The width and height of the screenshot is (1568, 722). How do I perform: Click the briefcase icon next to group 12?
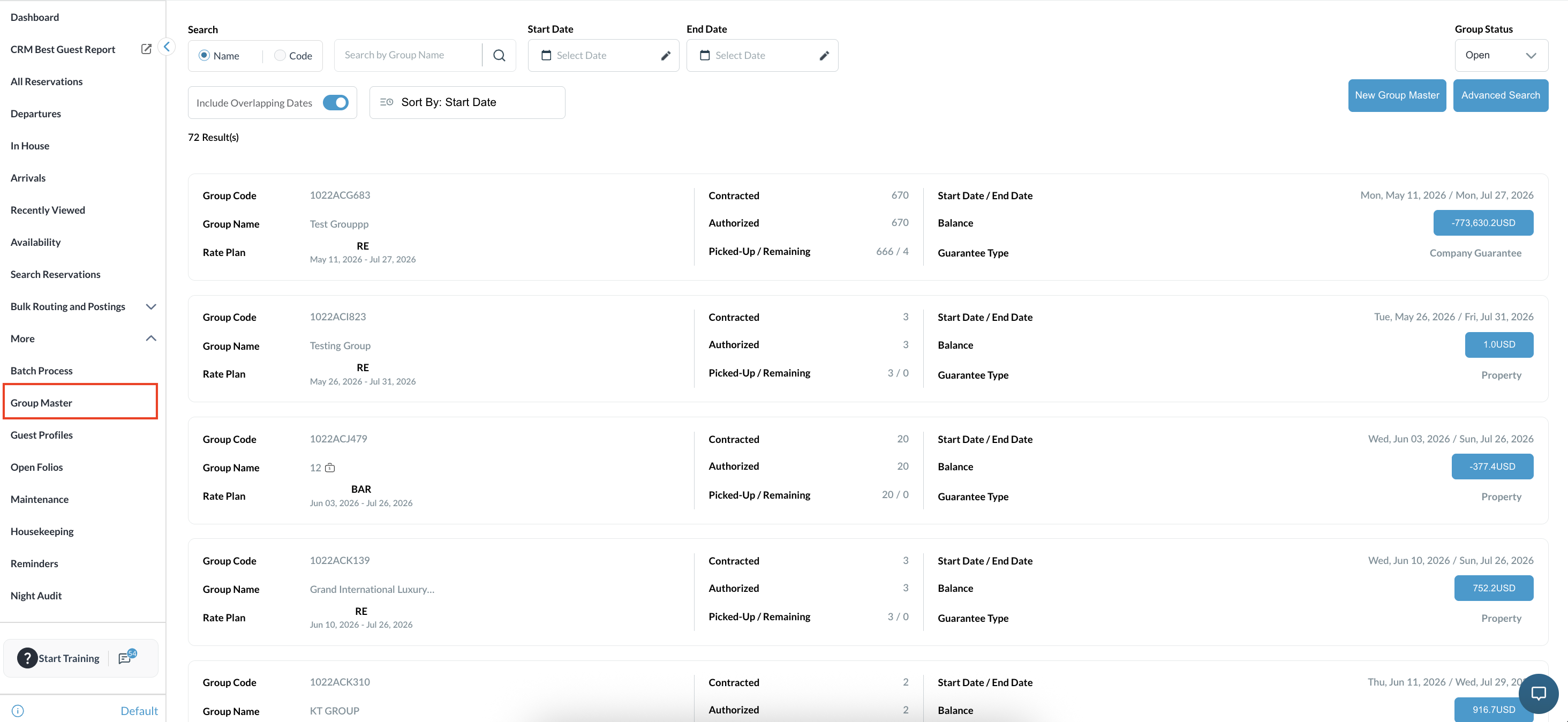coord(330,468)
